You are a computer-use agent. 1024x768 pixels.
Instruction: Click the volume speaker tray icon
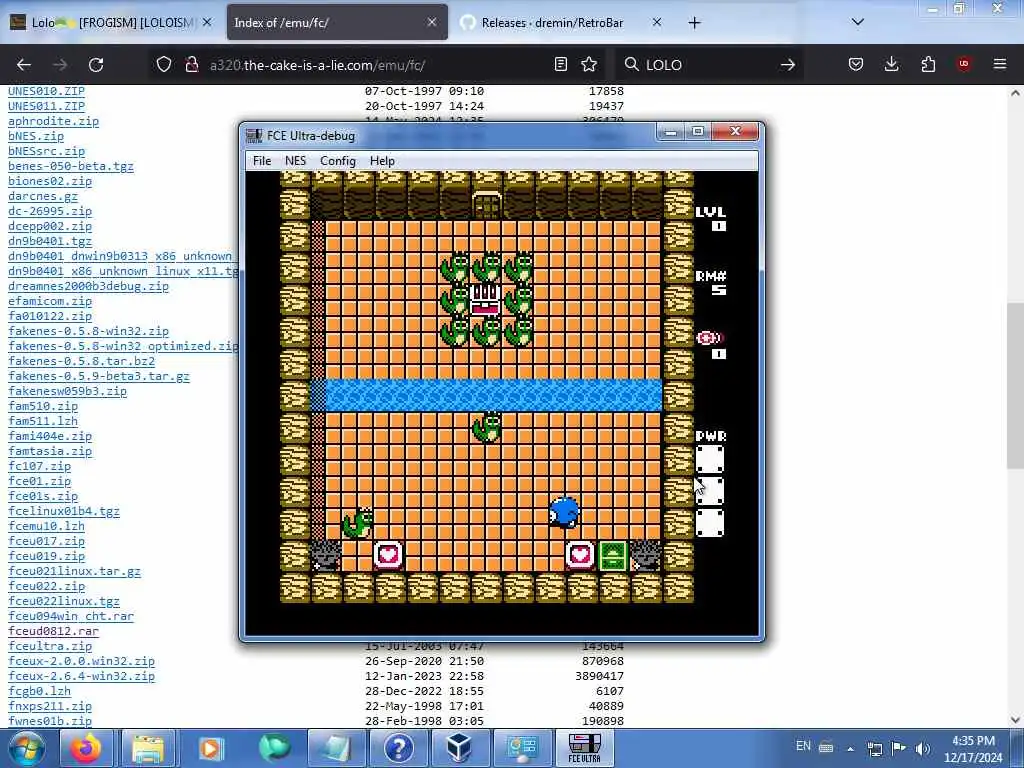923,748
